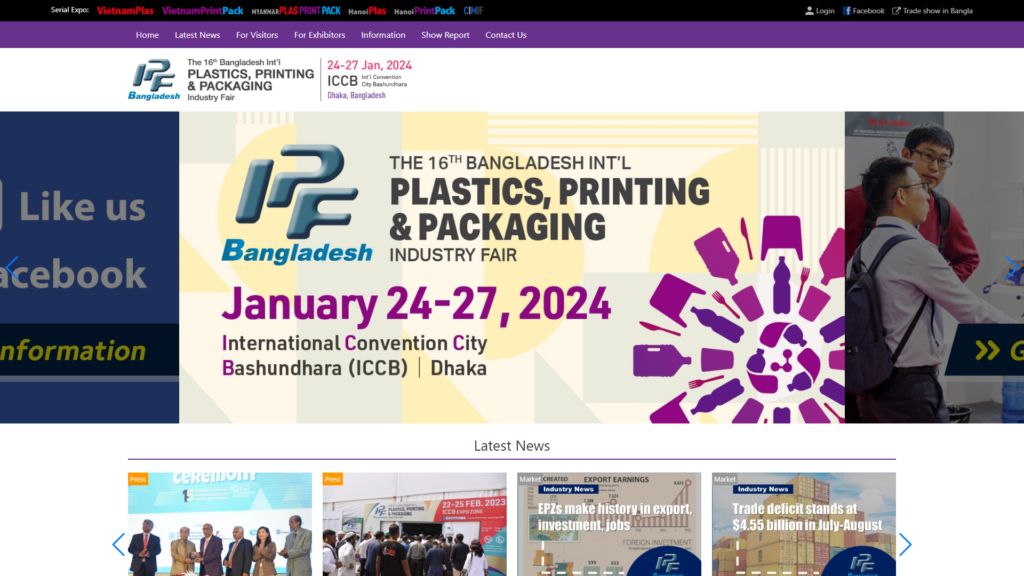Click the 24-27 Jan, 2024 date text

point(370,65)
